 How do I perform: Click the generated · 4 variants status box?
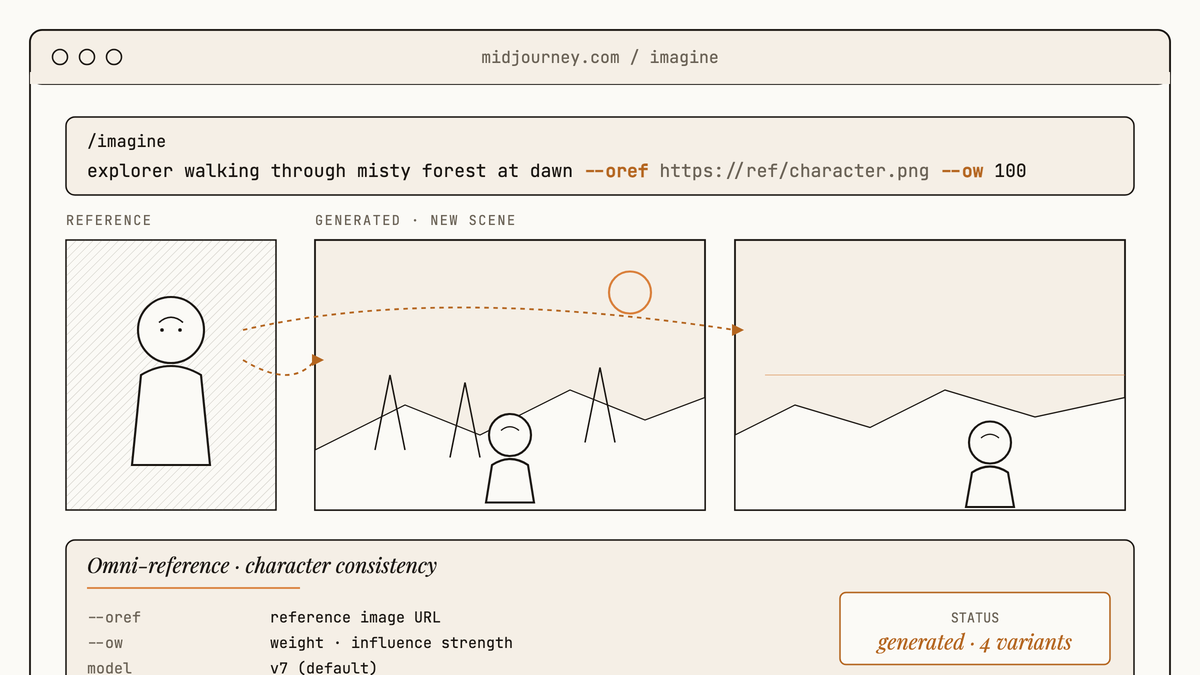click(x=975, y=629)
